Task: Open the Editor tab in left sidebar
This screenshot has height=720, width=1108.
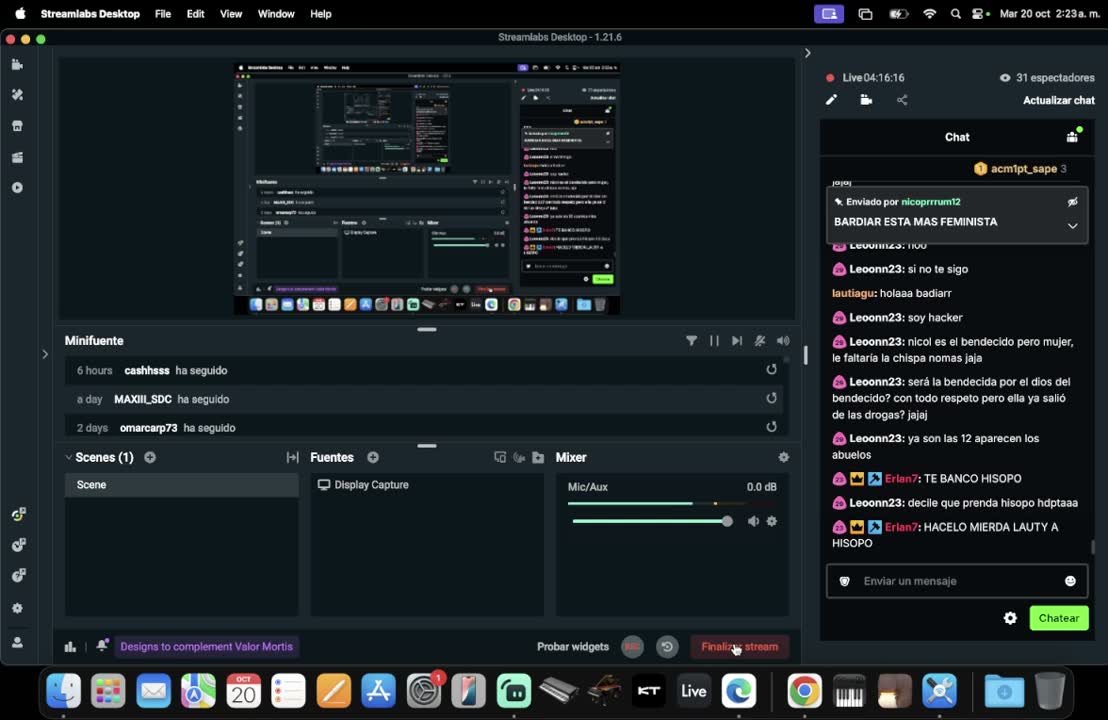Action: click(x=18, y=65)
